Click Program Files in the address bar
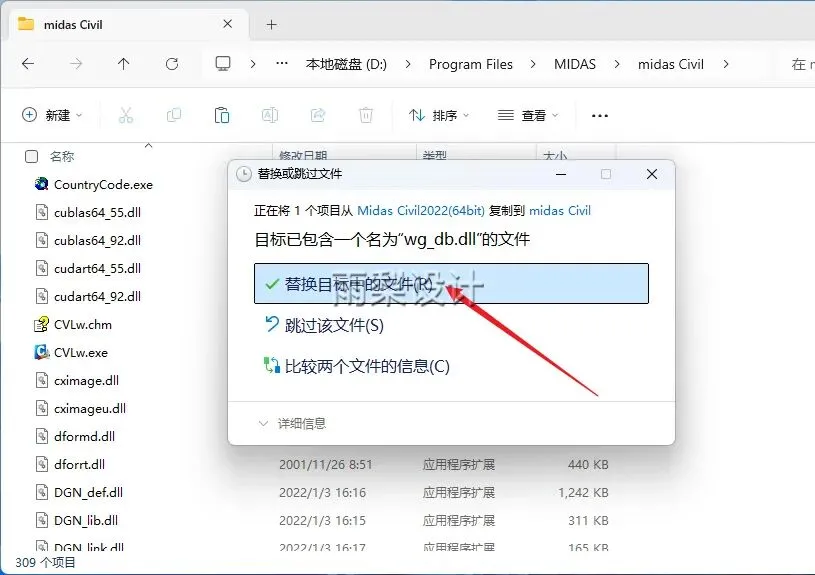815x575 pixels. 471,64
